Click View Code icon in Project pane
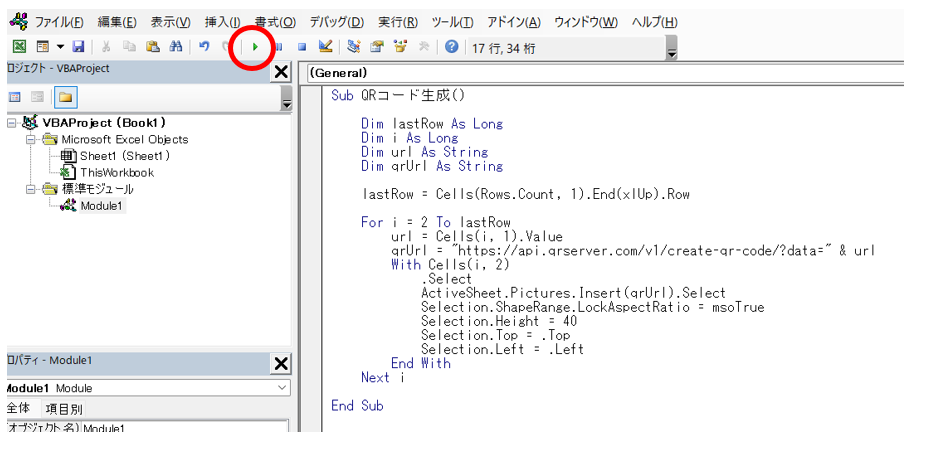 tap(14, 97)
